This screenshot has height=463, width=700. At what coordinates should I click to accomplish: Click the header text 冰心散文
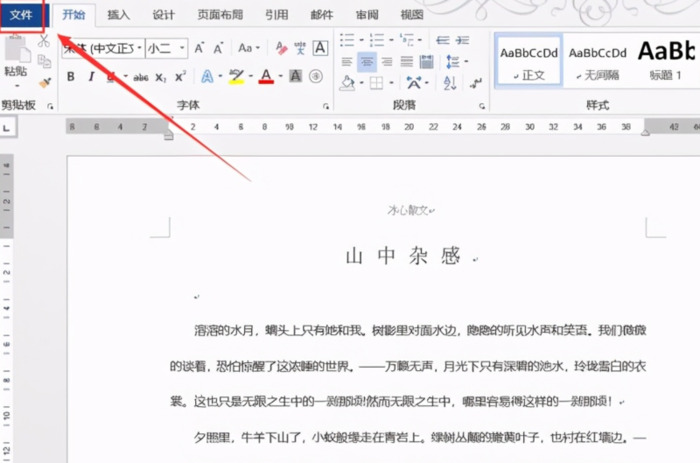(x=408, y=210)
